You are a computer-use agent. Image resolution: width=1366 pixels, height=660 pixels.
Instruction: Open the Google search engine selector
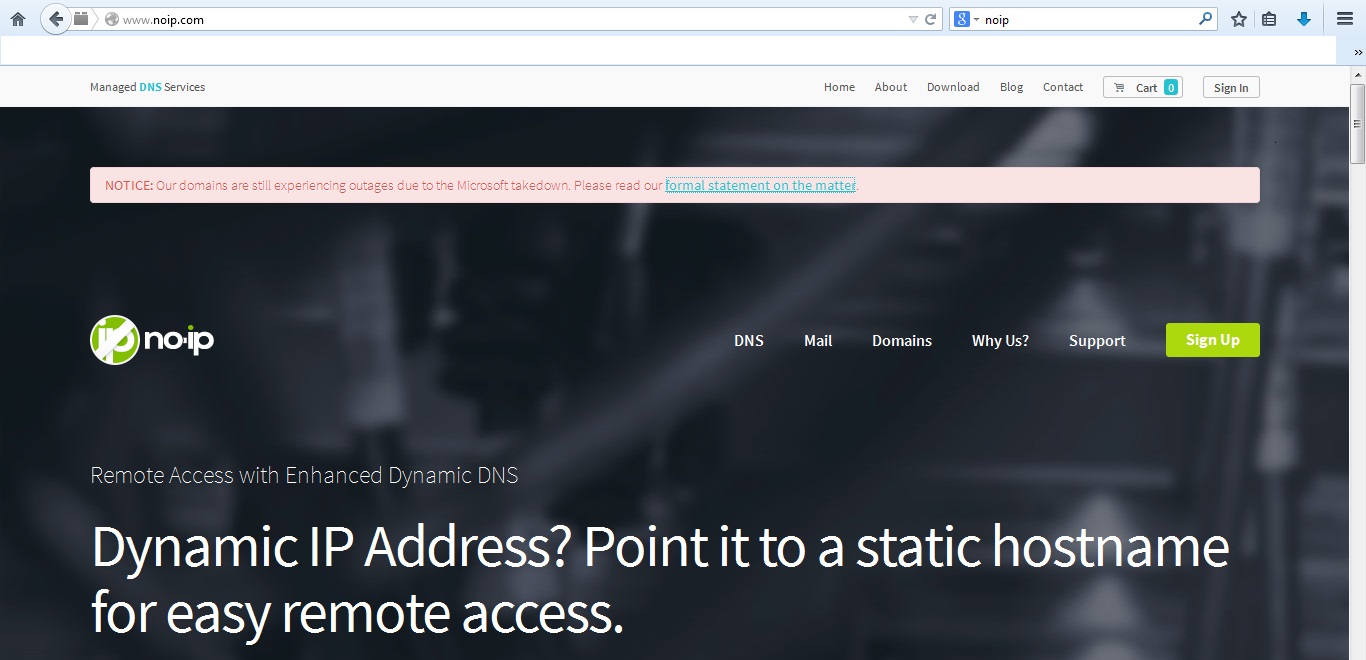[x=966, y=19]
